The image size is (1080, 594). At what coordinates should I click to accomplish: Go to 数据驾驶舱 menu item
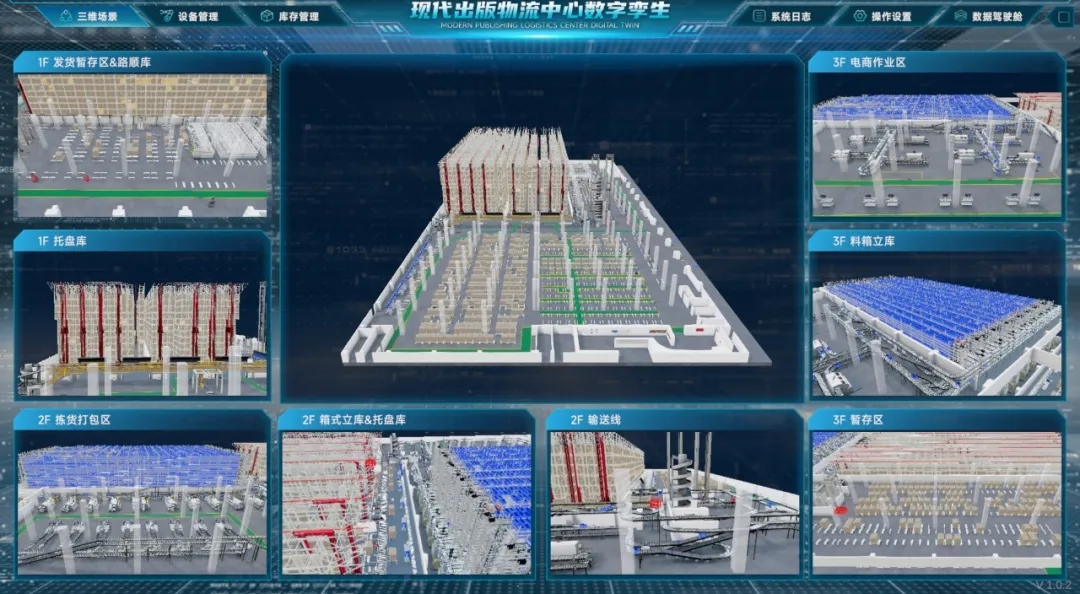point(997,16)
